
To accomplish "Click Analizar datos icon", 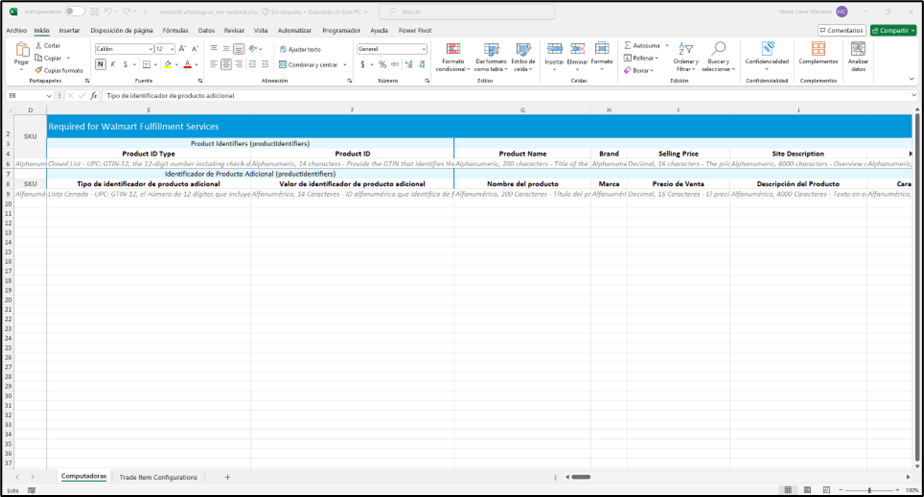I will click(x=858, y=50).
